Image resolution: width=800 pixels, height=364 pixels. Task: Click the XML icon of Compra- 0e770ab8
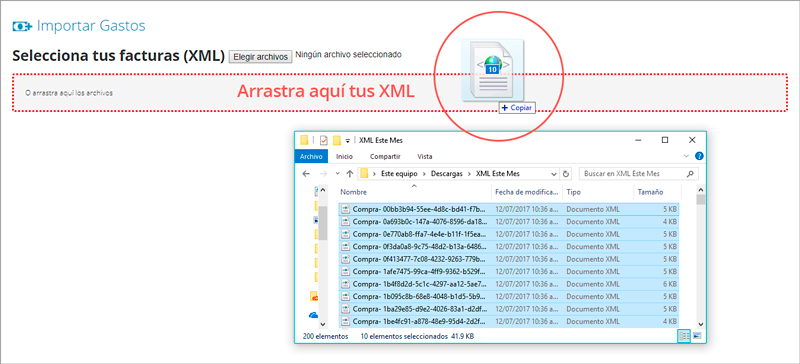(346, 234)
